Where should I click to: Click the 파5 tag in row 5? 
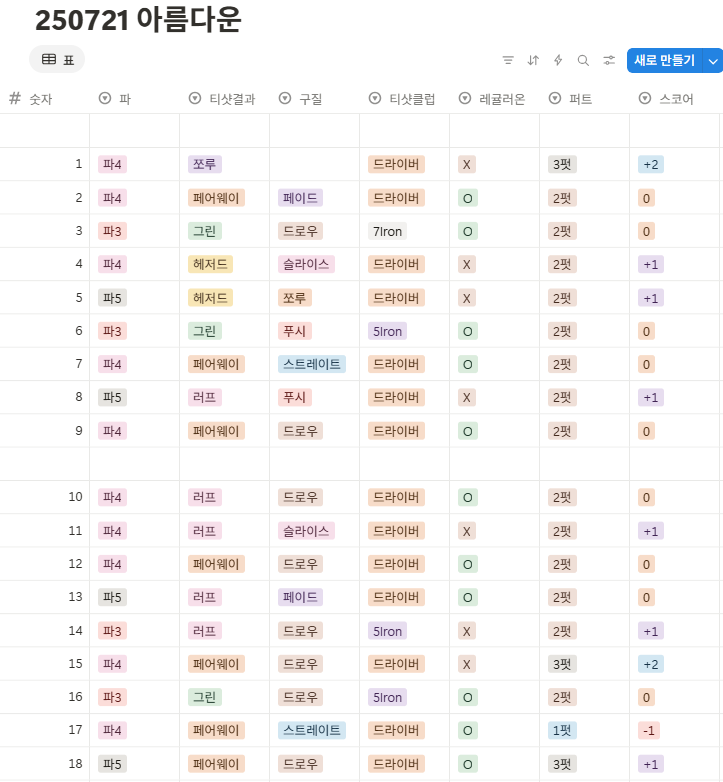112,298
